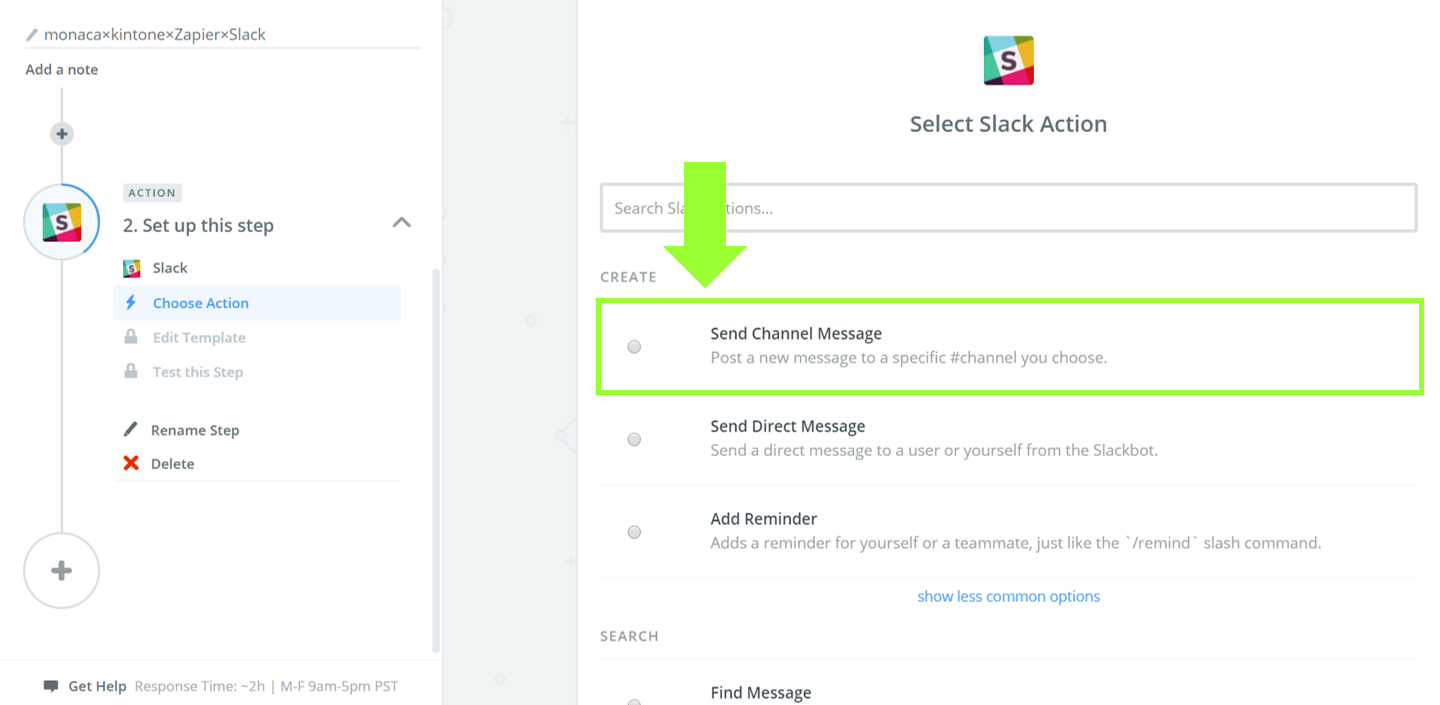Add a new step with the large plus circle

pyautogui.click(x=62, y=571)
